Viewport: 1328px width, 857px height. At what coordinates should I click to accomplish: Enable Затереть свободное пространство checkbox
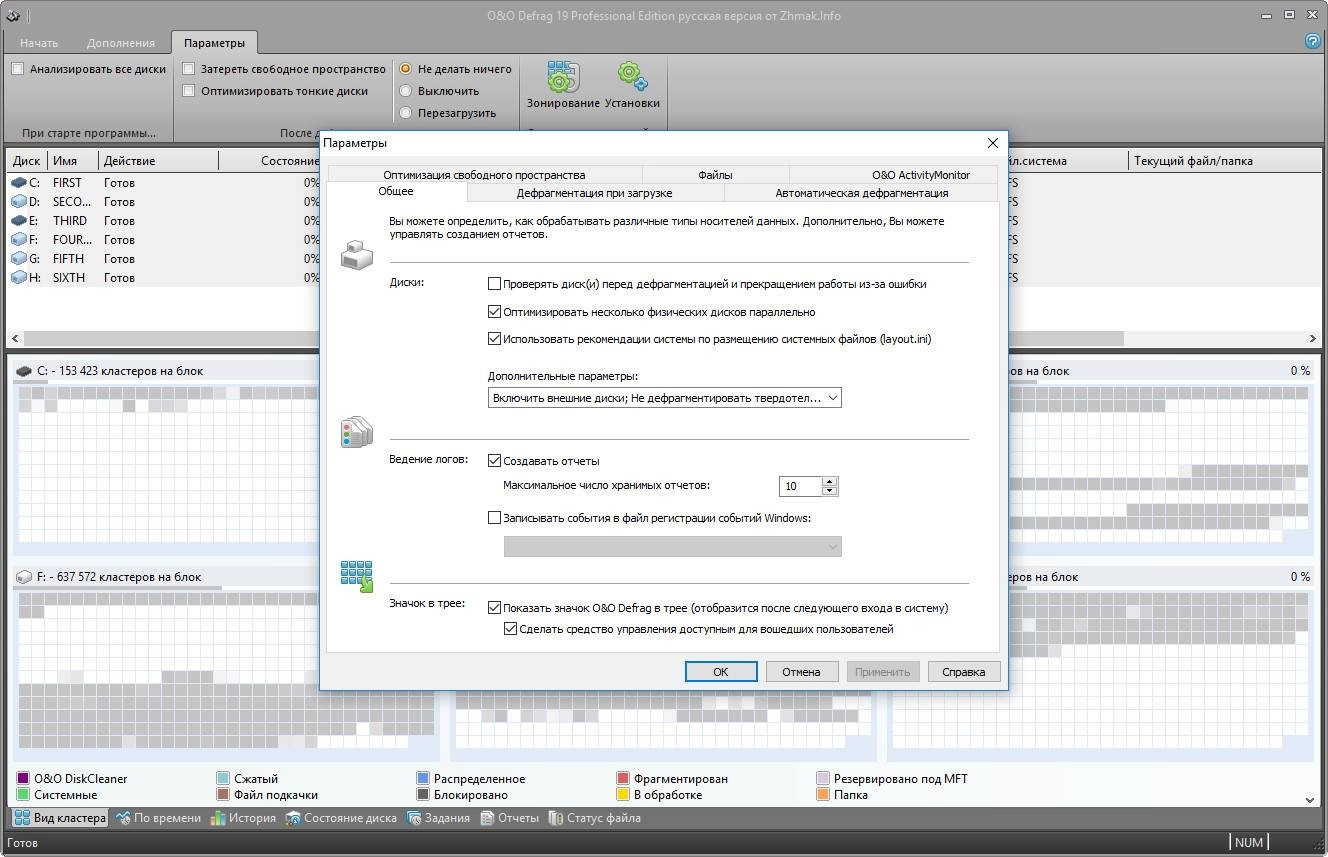[x=189, y=69]
